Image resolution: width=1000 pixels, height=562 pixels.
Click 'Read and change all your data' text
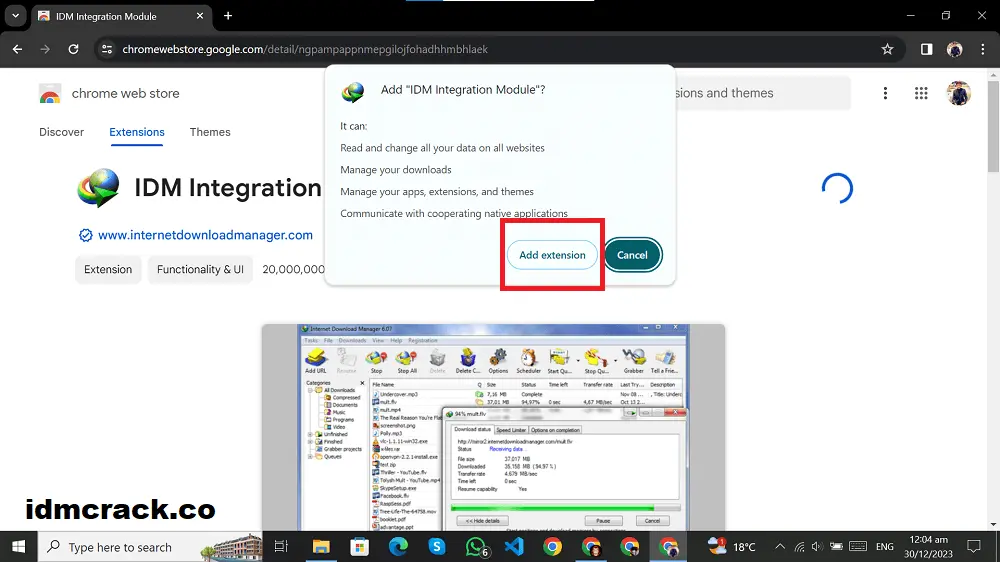442,148
